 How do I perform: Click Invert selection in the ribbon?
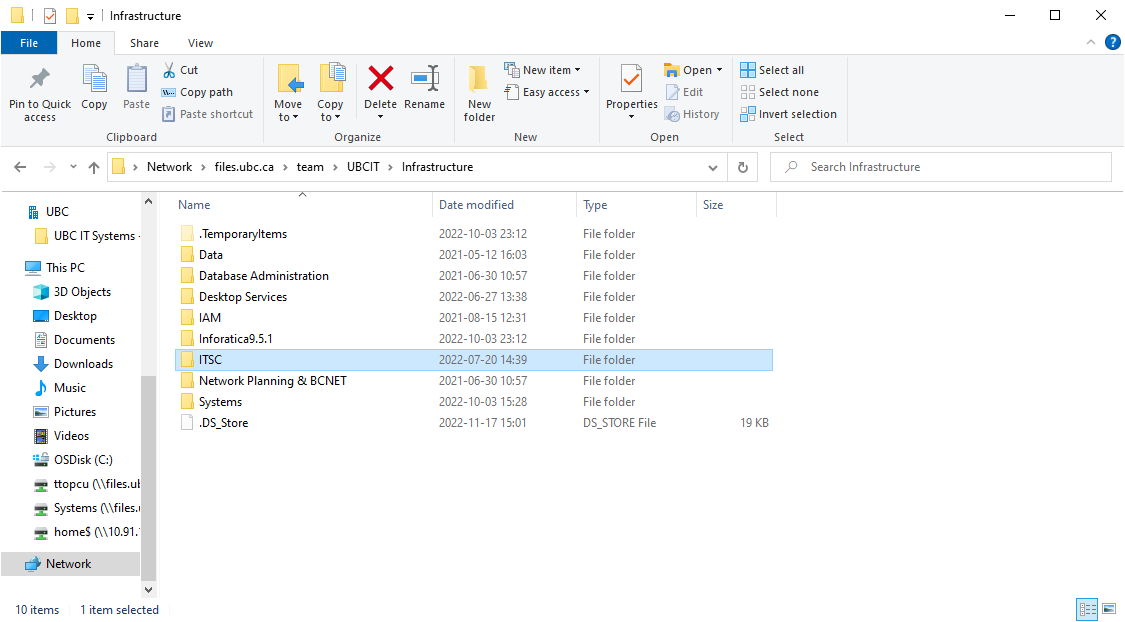[x=788, y=114]
